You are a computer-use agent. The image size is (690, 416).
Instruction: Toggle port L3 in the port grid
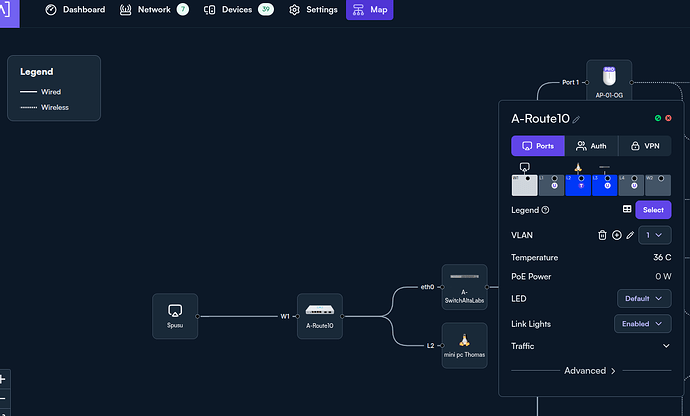pyautogui.click(x=605, y=185)
